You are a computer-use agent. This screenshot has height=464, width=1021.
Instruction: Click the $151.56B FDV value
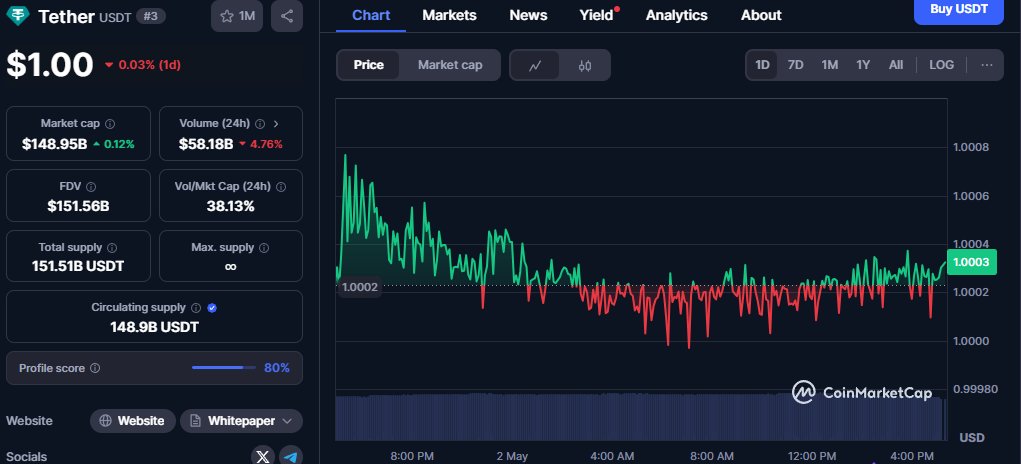(78, 207)
